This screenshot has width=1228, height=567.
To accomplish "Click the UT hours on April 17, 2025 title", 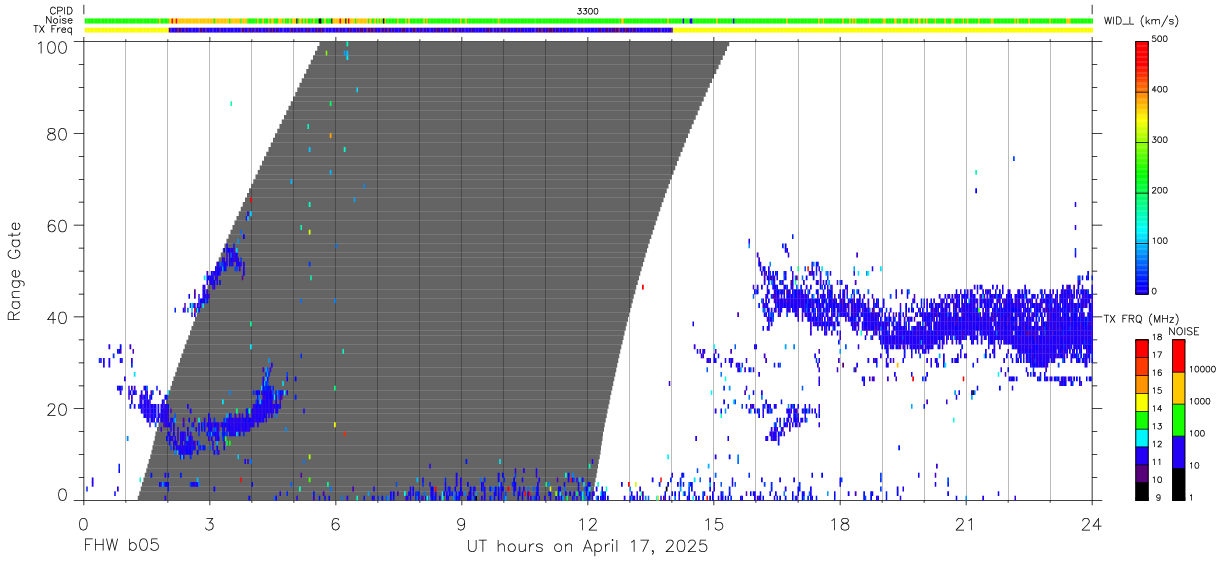I will coord(587,547).
